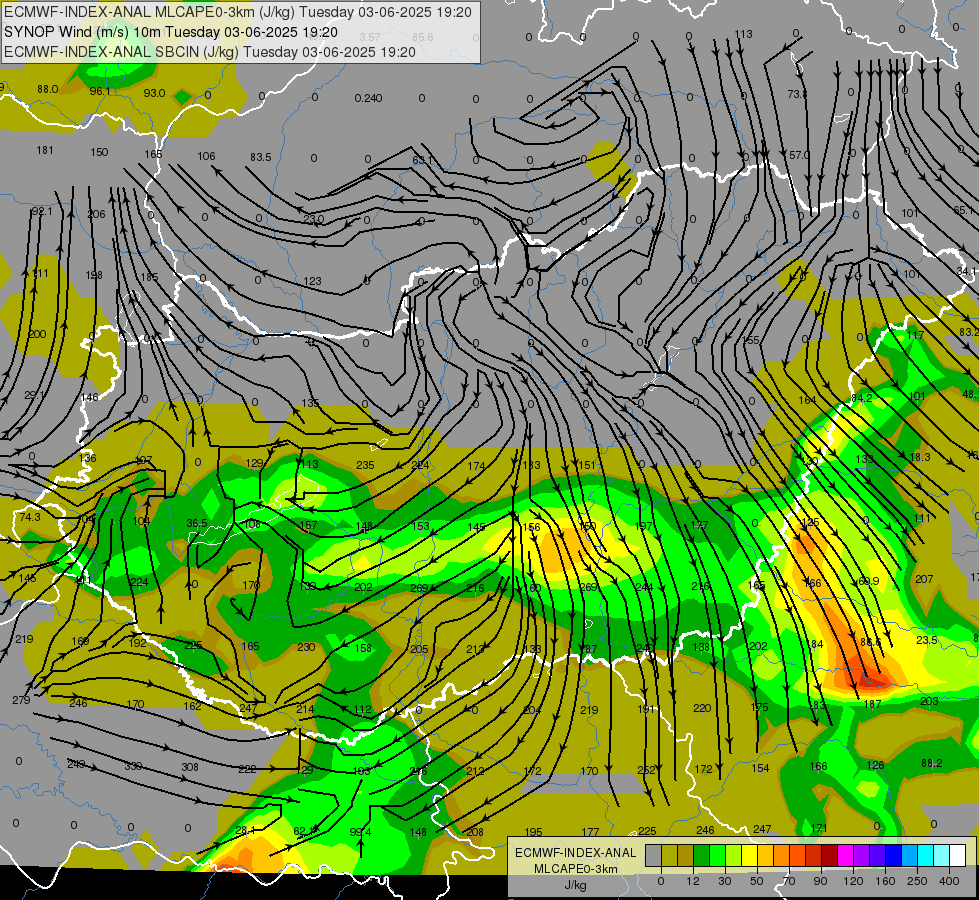Click the 235 value on the map
Viewport: 979px width, 900px height.
pos(365,465)
